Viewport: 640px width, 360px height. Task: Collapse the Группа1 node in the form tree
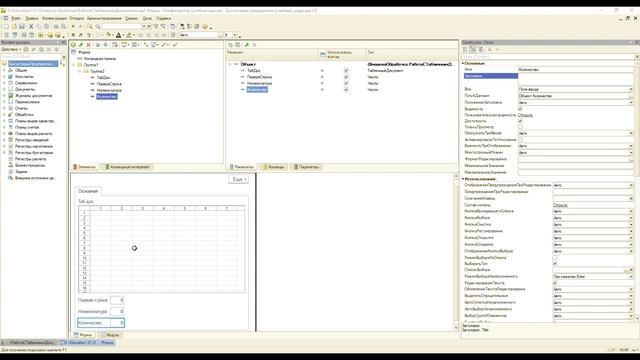[74, 65]
